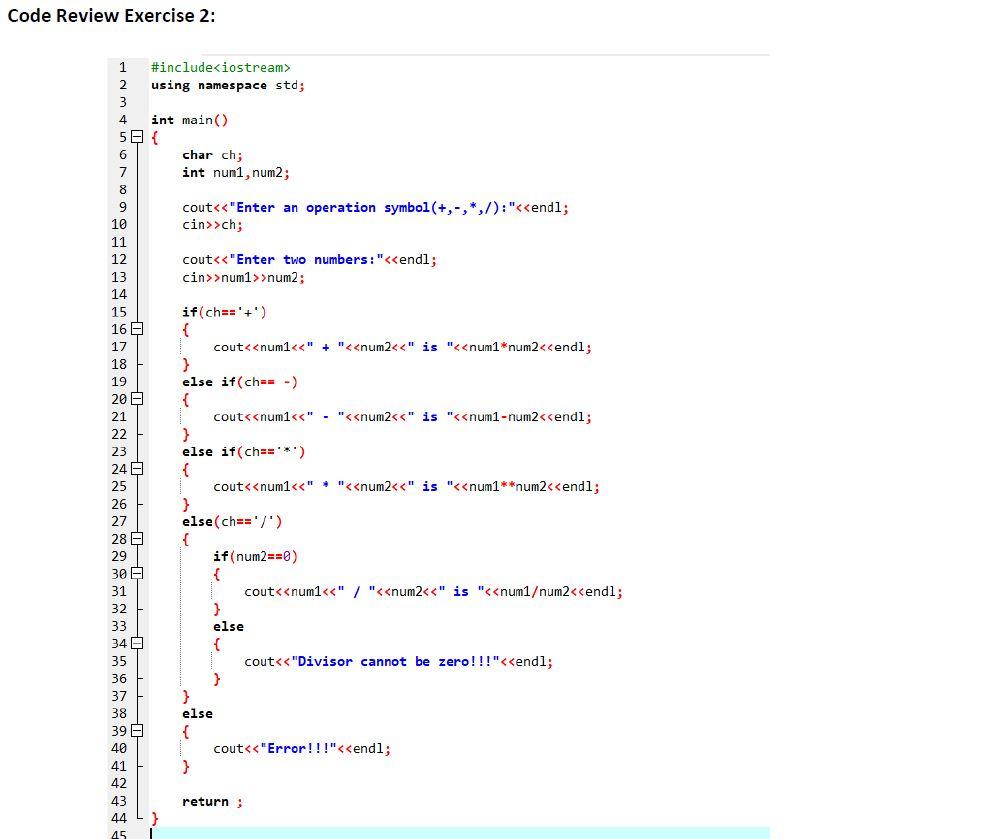Collapse the main() function code block
Image resolution: width=982 pixels, height=839 pixels.
(137, 137)
